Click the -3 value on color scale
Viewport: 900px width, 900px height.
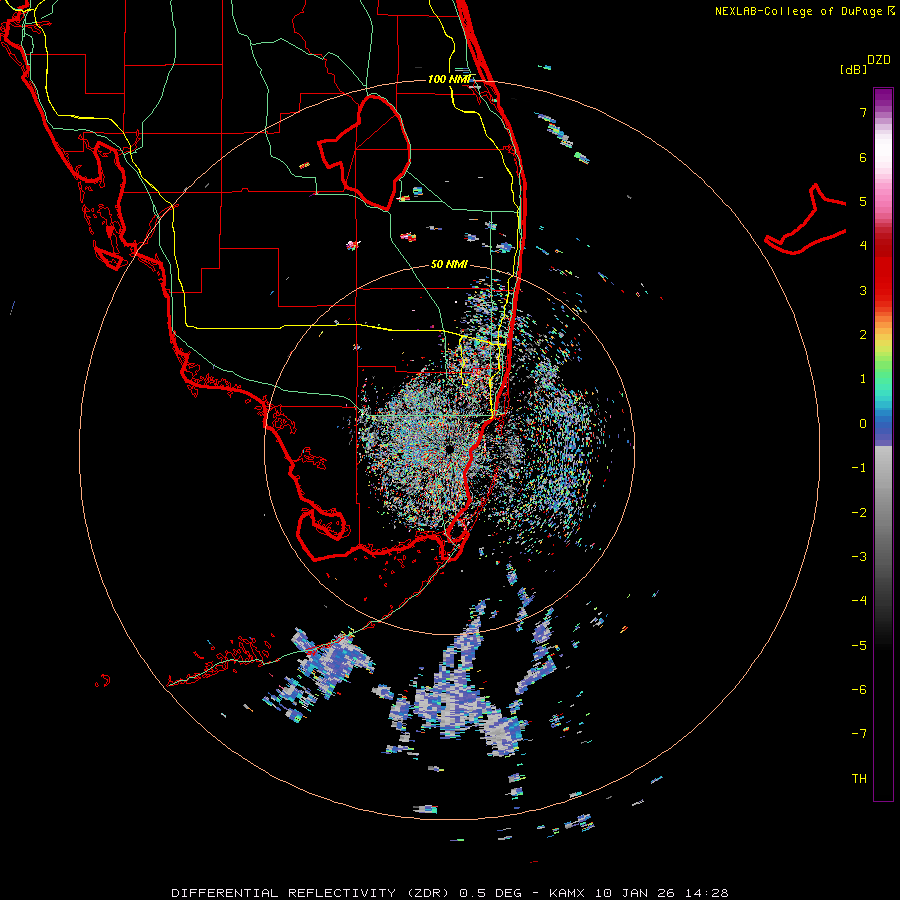pyautogui.click(x=859, y=557)
